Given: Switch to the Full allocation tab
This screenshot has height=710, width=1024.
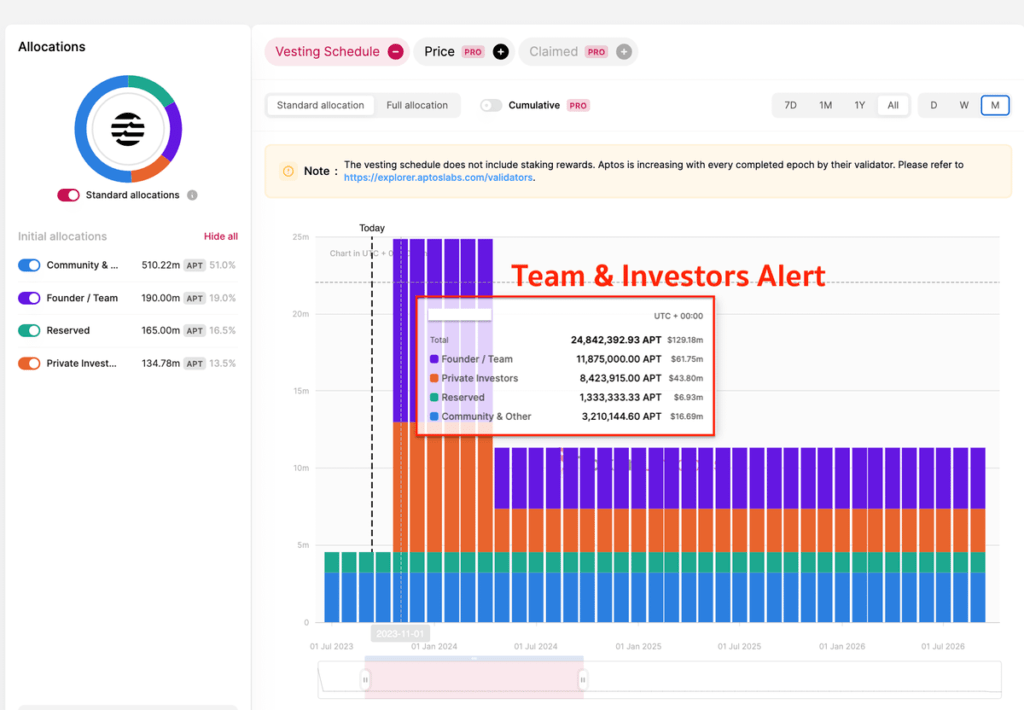Looking at the screenshot, I should pyautogui.click(x=417, y=105).
